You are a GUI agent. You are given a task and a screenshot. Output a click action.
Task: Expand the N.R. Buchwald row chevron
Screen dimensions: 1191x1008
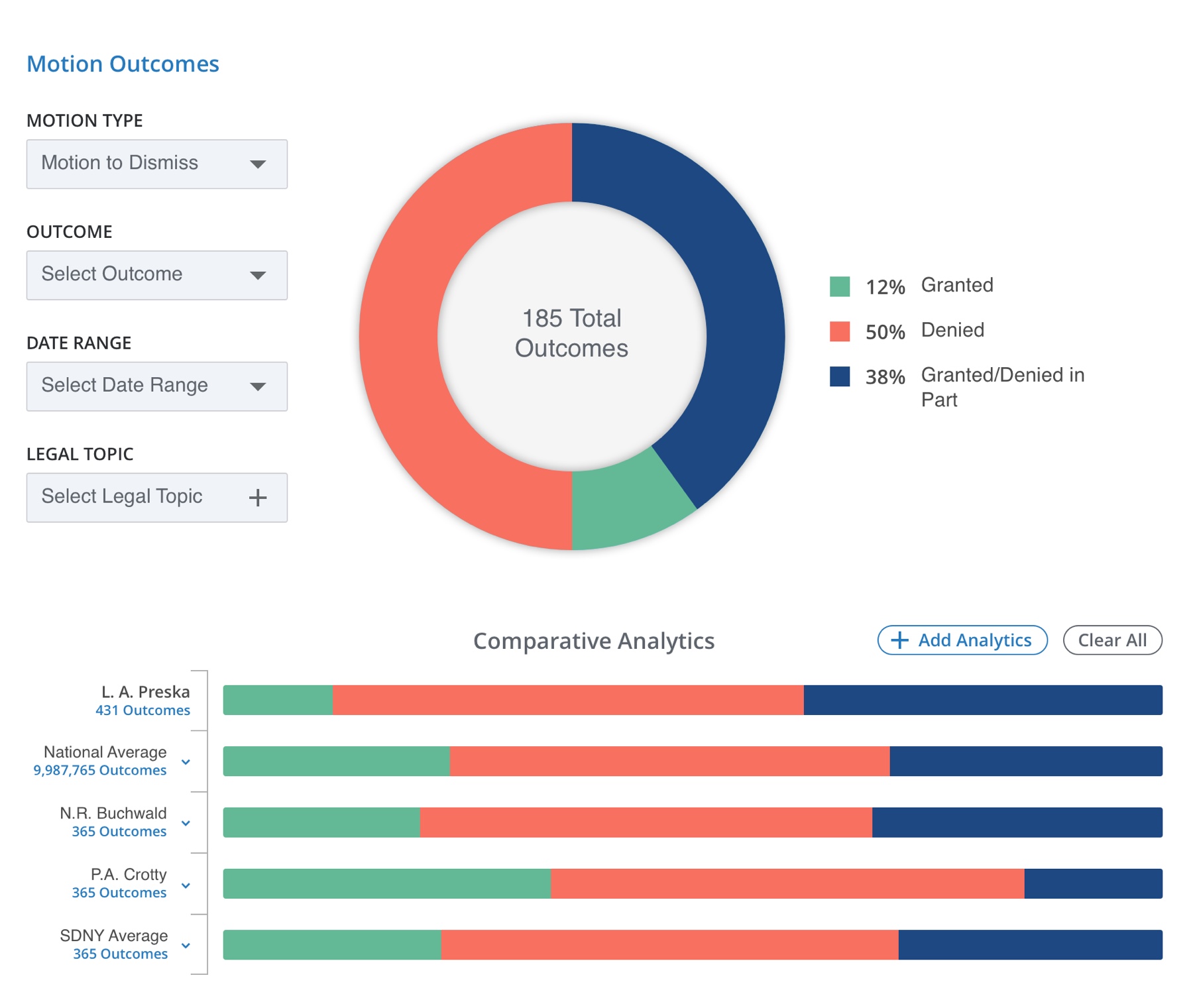[186, 823]
